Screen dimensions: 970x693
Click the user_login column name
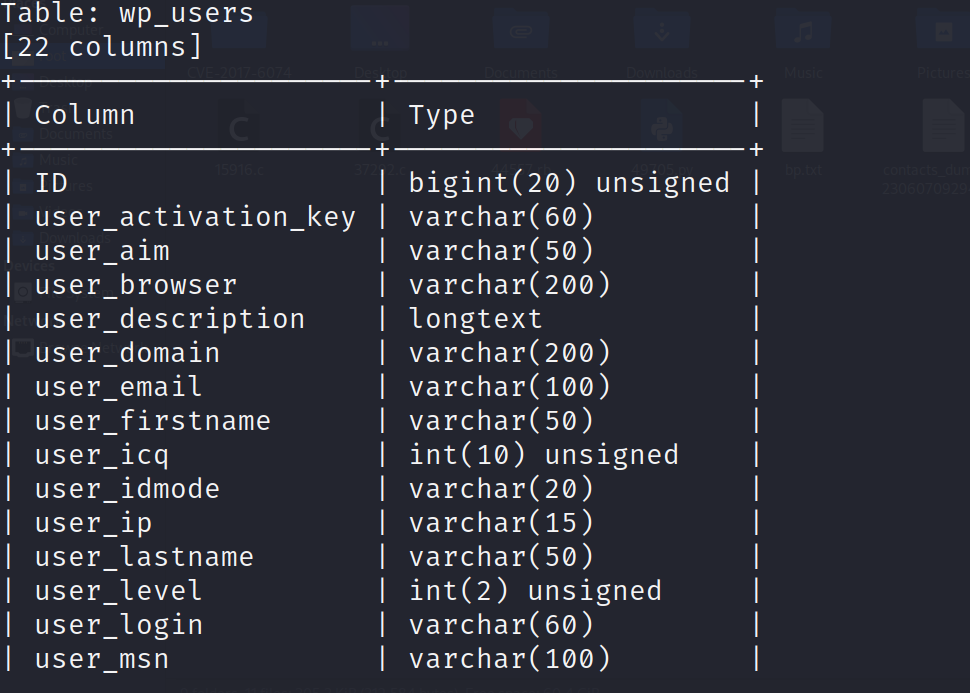(x=118, y=625)
